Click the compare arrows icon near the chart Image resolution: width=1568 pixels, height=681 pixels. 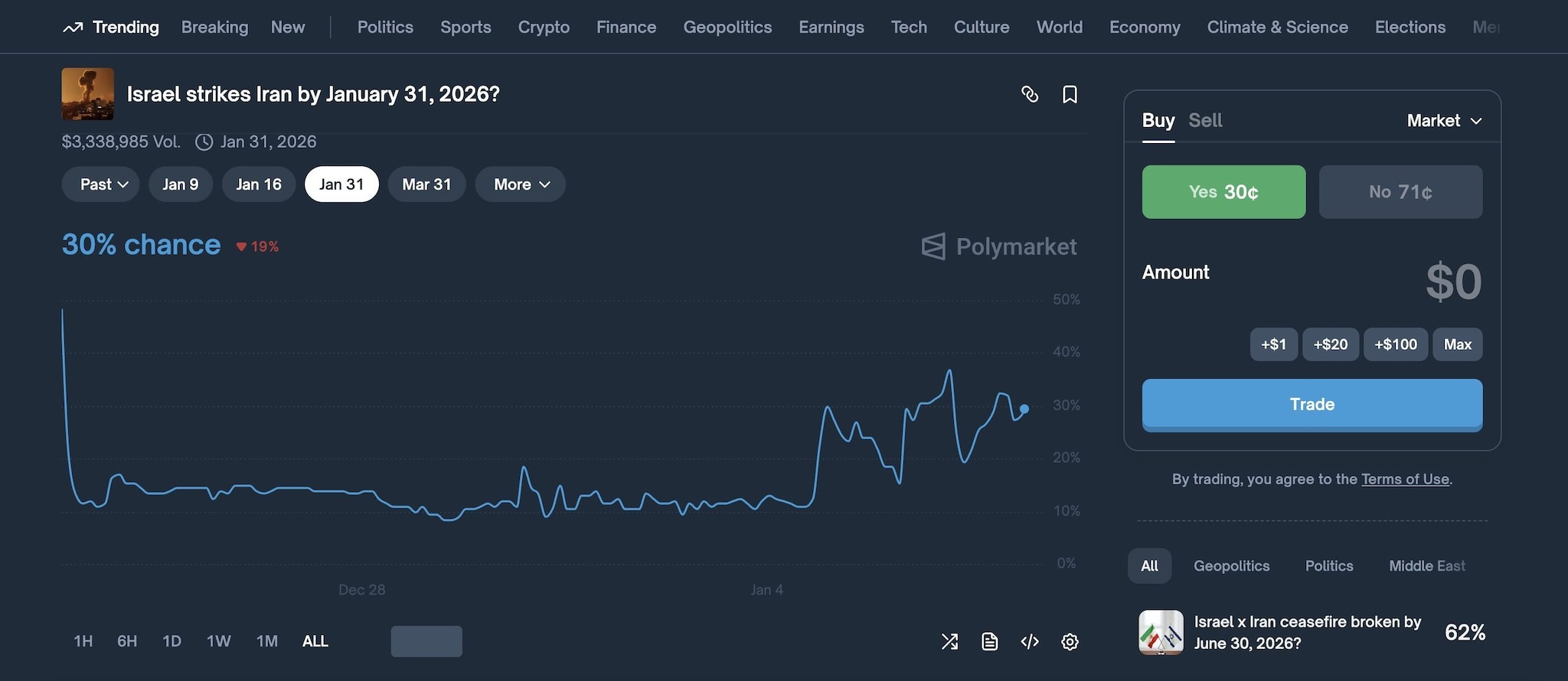tap(949, 641)
